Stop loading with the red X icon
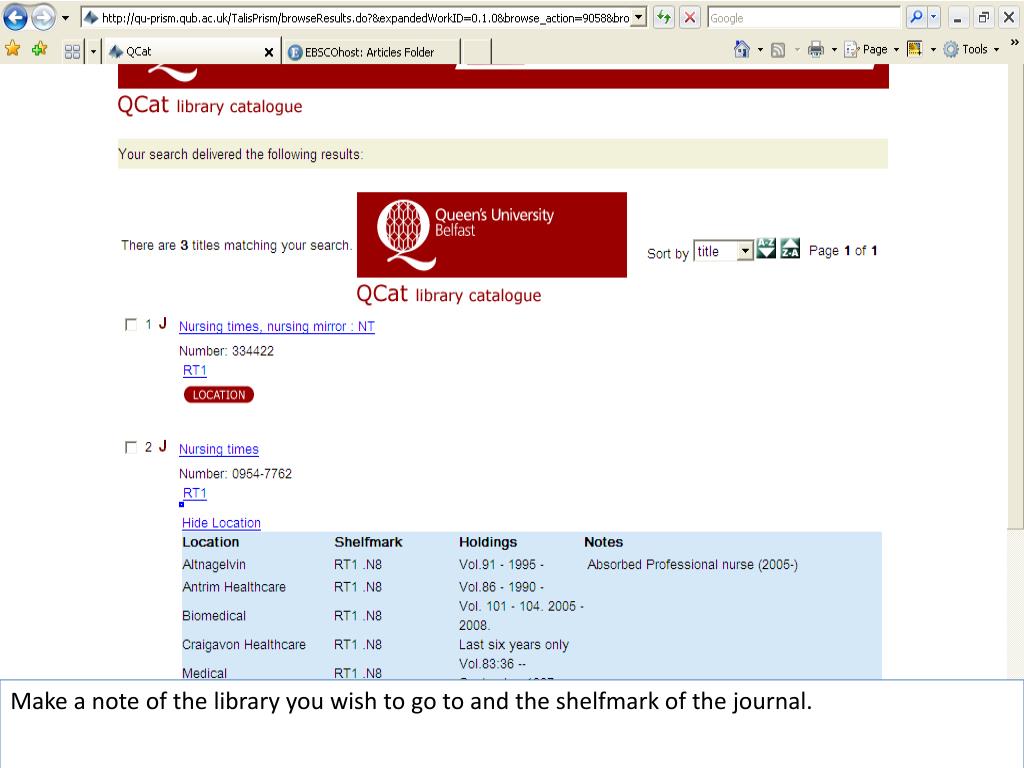The height and width of the screenshot is (768, 1024). coord(690,18)
